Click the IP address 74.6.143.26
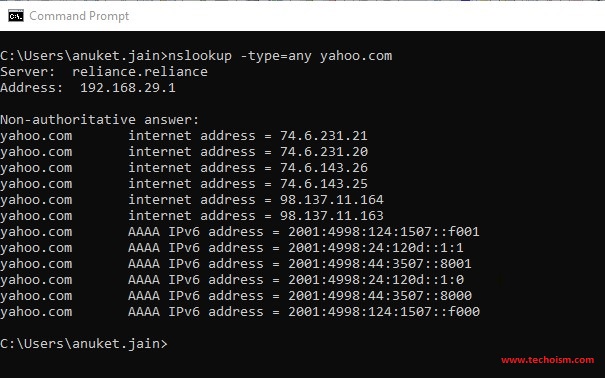This screenshot has height=378, width=605. click(x=324, y=168)
